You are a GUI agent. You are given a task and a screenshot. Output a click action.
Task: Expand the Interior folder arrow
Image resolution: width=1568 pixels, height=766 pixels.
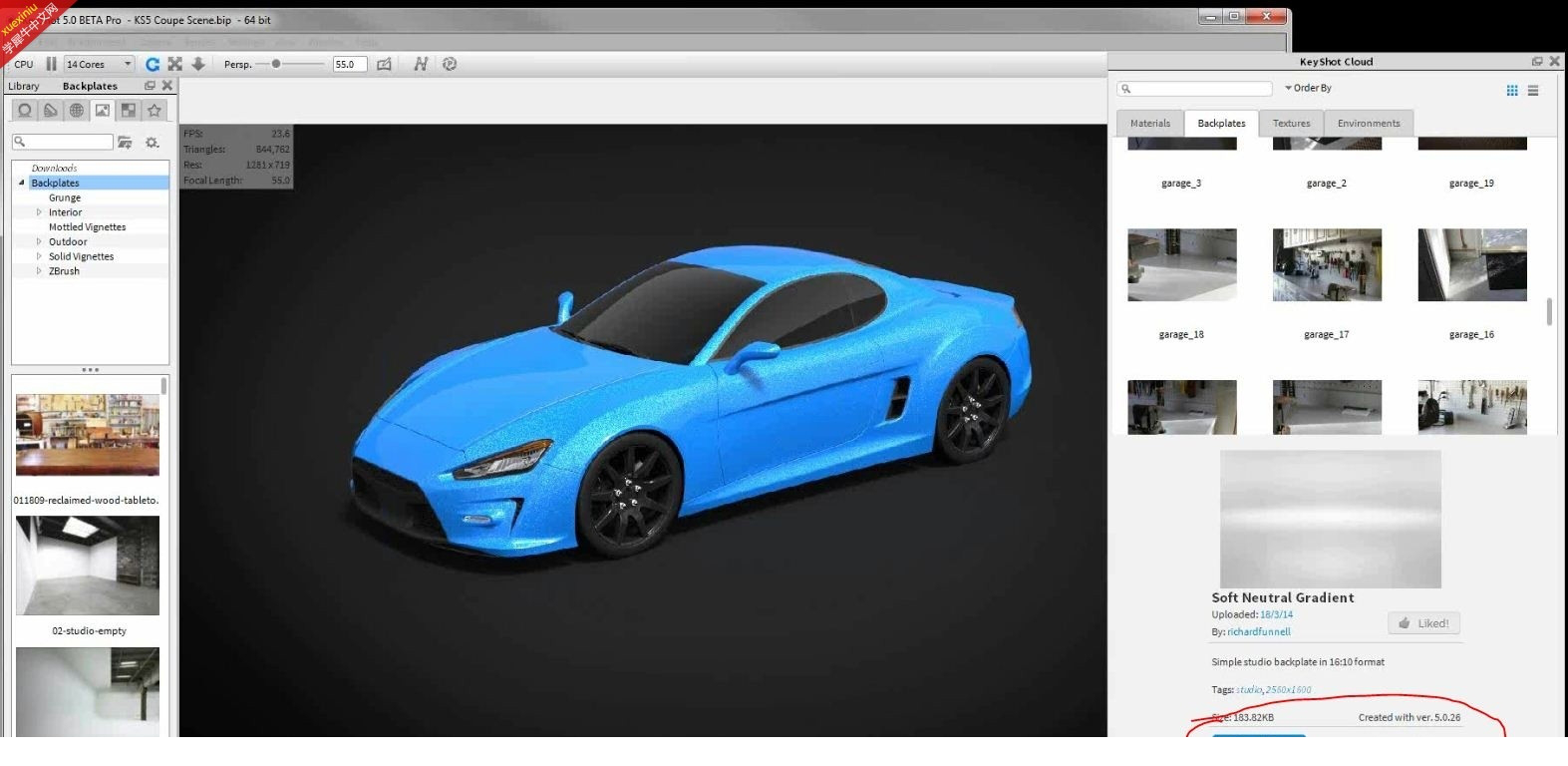pos(39,212)
